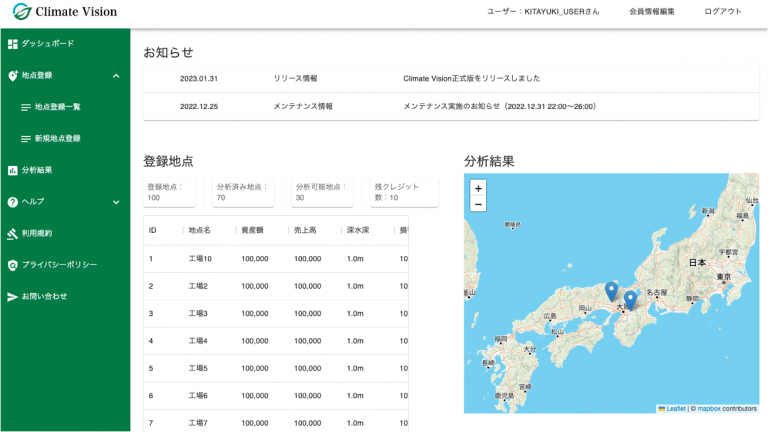Zoom out the map with minus button
The width and height of the screenshot is (768, 432).
point(478,204)
